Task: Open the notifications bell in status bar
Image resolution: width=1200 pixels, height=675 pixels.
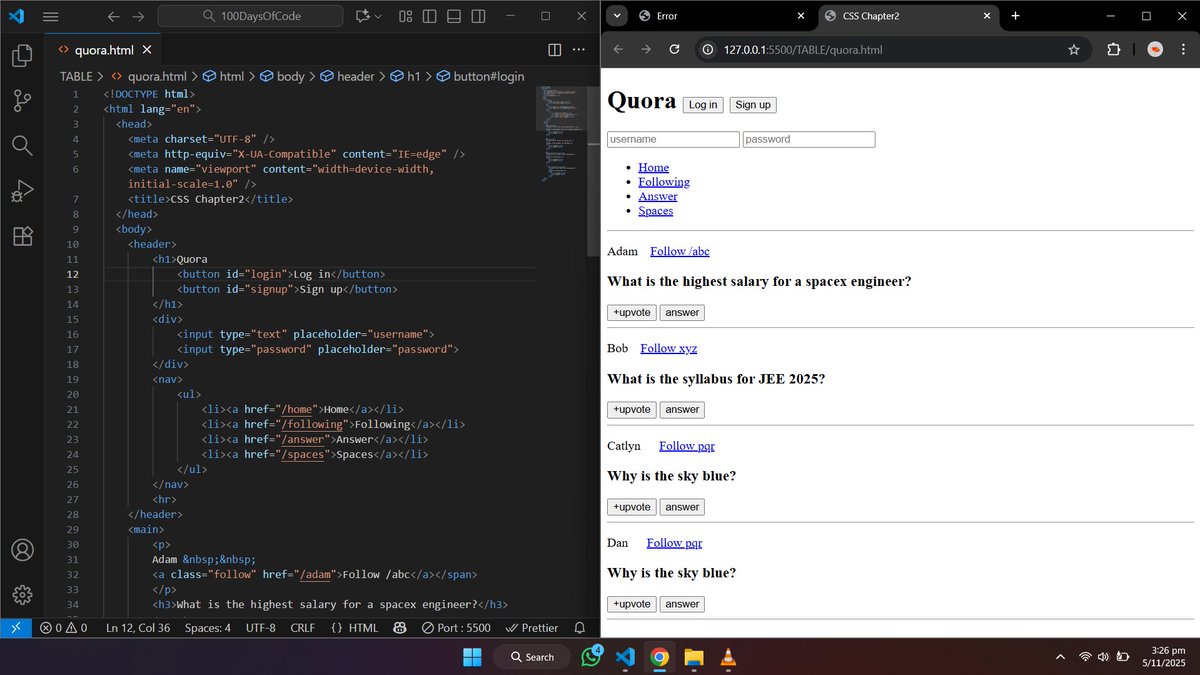Action: point(579,628)
